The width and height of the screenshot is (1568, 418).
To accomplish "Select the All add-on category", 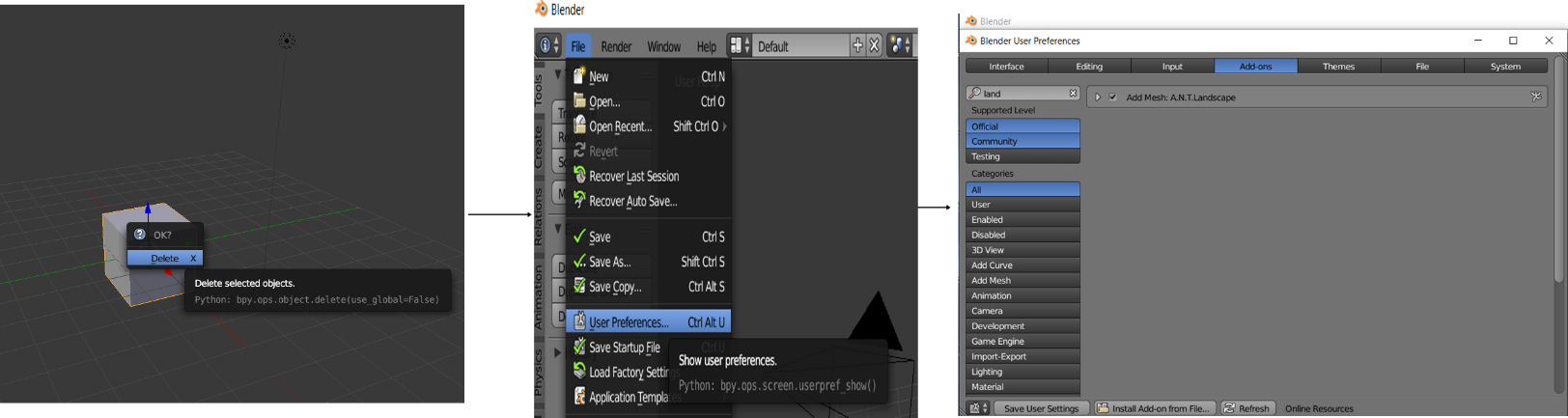I will [x=1022, y=189].
